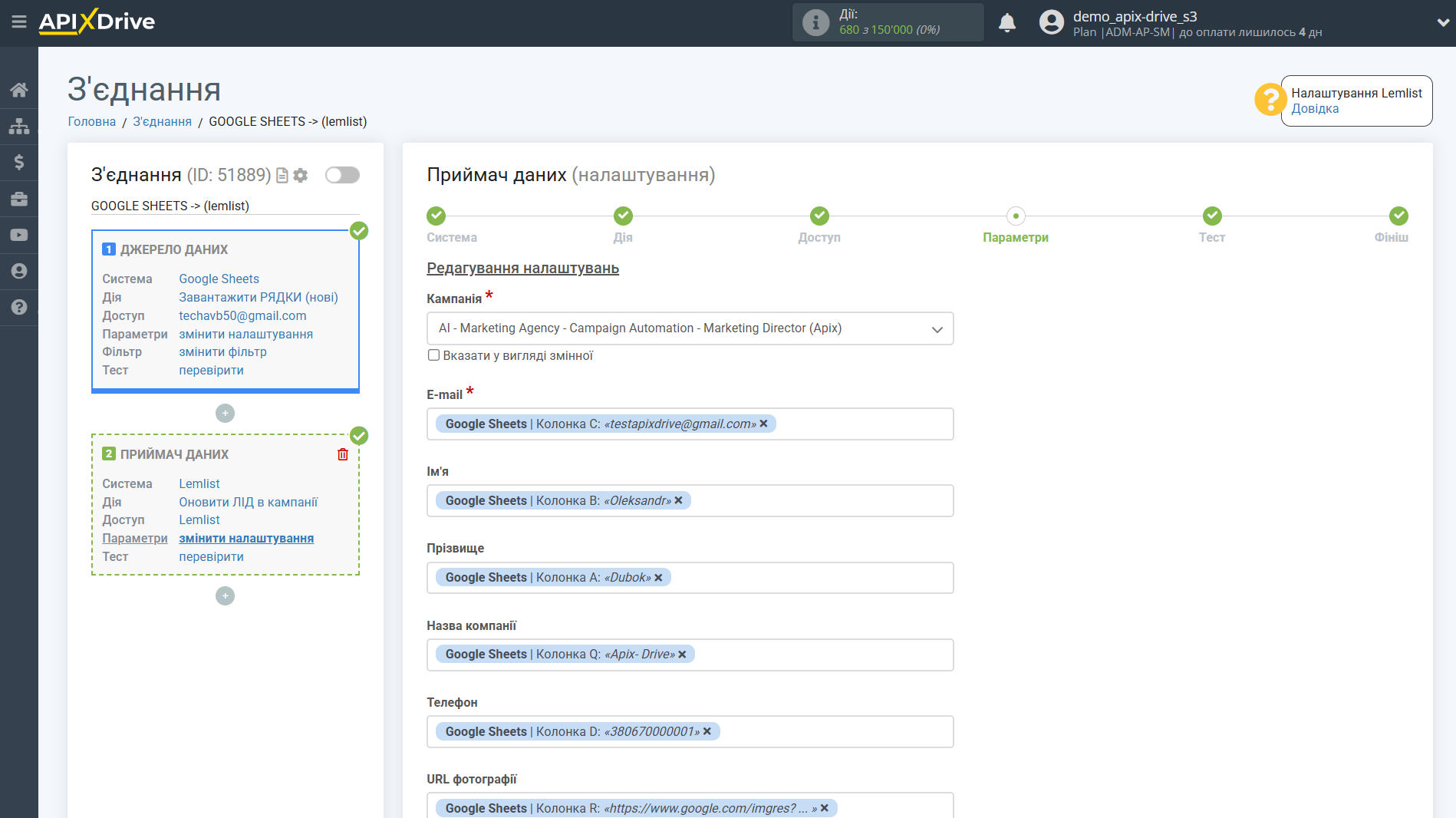Click source 'змінити налаштування' link
Viewport: 1456px width, 818px height.
tap(246, 334)
